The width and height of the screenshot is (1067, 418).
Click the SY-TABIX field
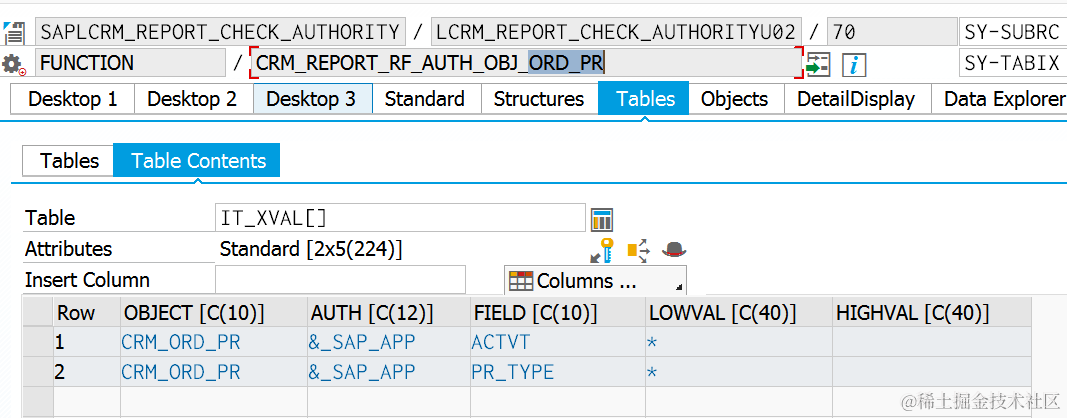point(1013,63)
